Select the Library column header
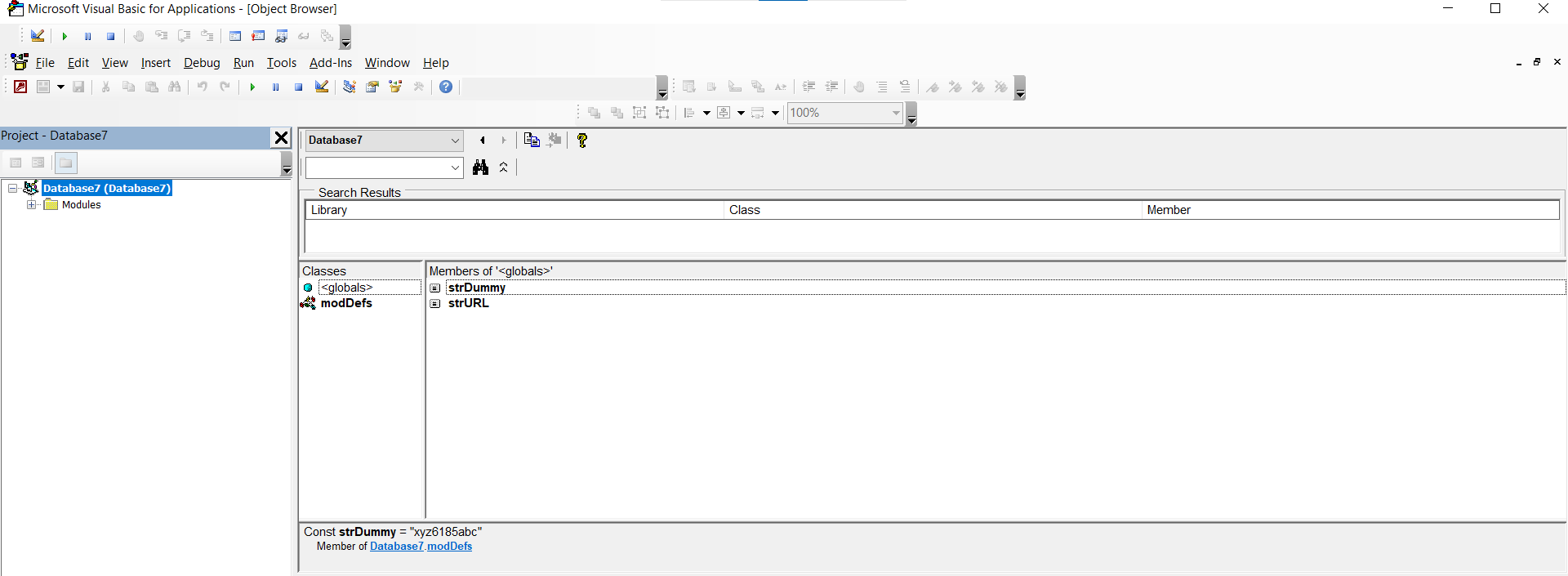Image resolution: width=1568 pixels, height=576 pixels. (x=514, y=210)
